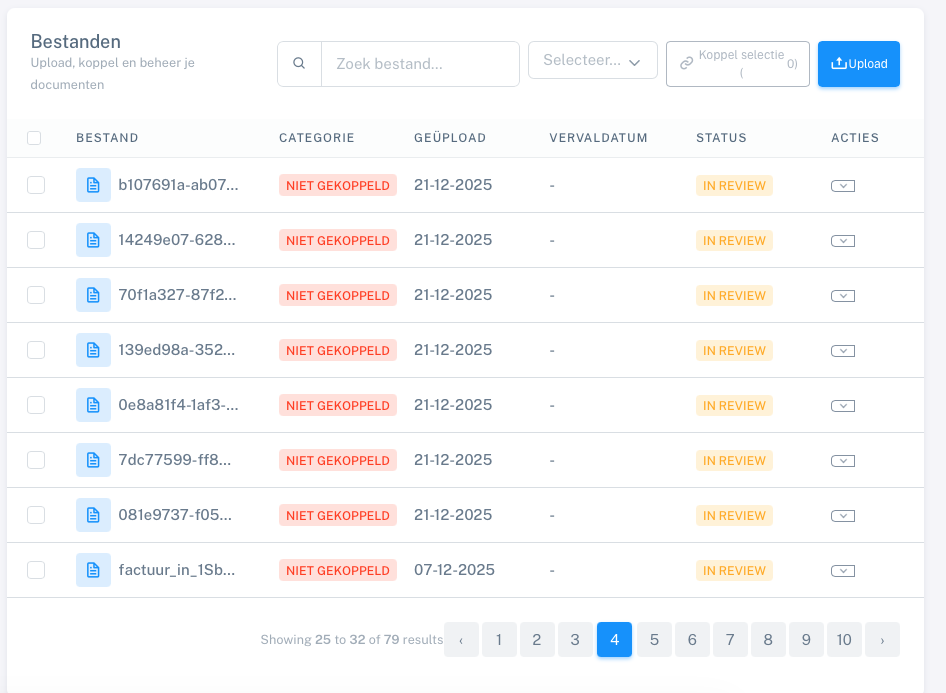This screenshot has height=693, width=946.
Task: Click file icon for 14249e07-628 document
Action: (93, 240)
